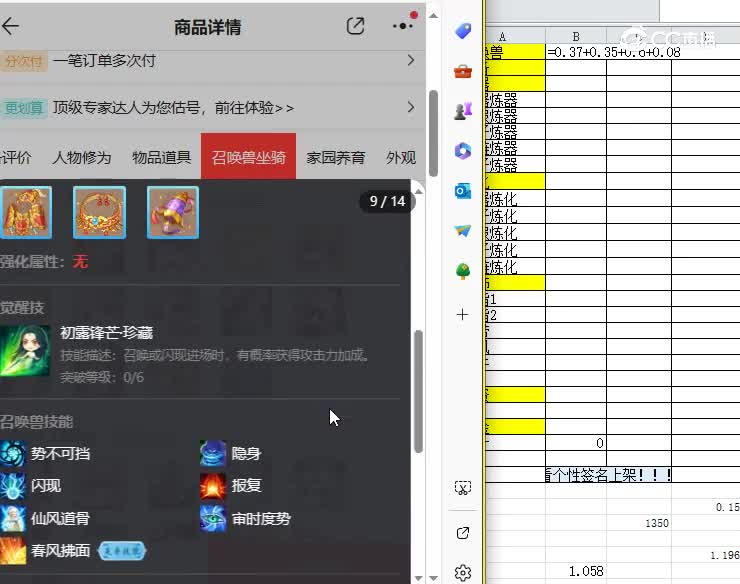Select the purple bracer equipment thumbnail

pos(173,212)
